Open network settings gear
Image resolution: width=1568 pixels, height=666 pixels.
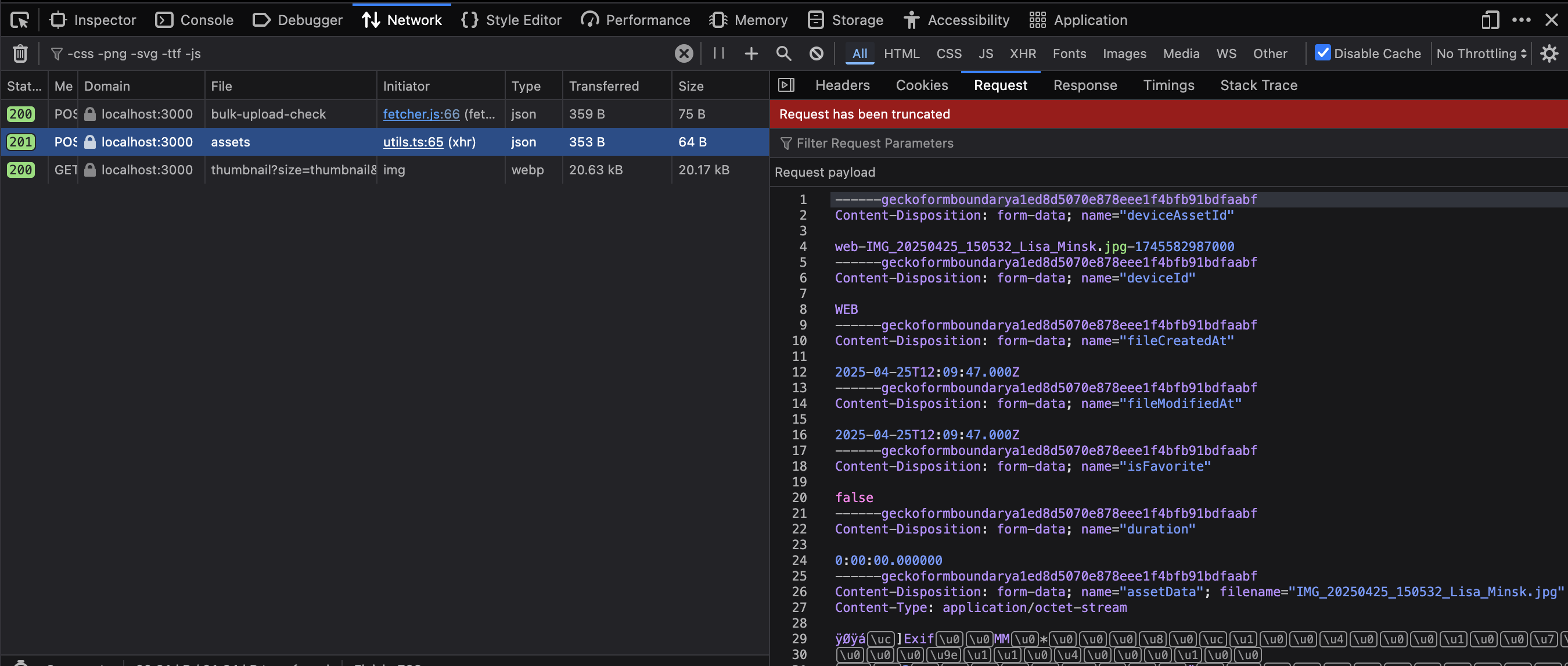1549,53
